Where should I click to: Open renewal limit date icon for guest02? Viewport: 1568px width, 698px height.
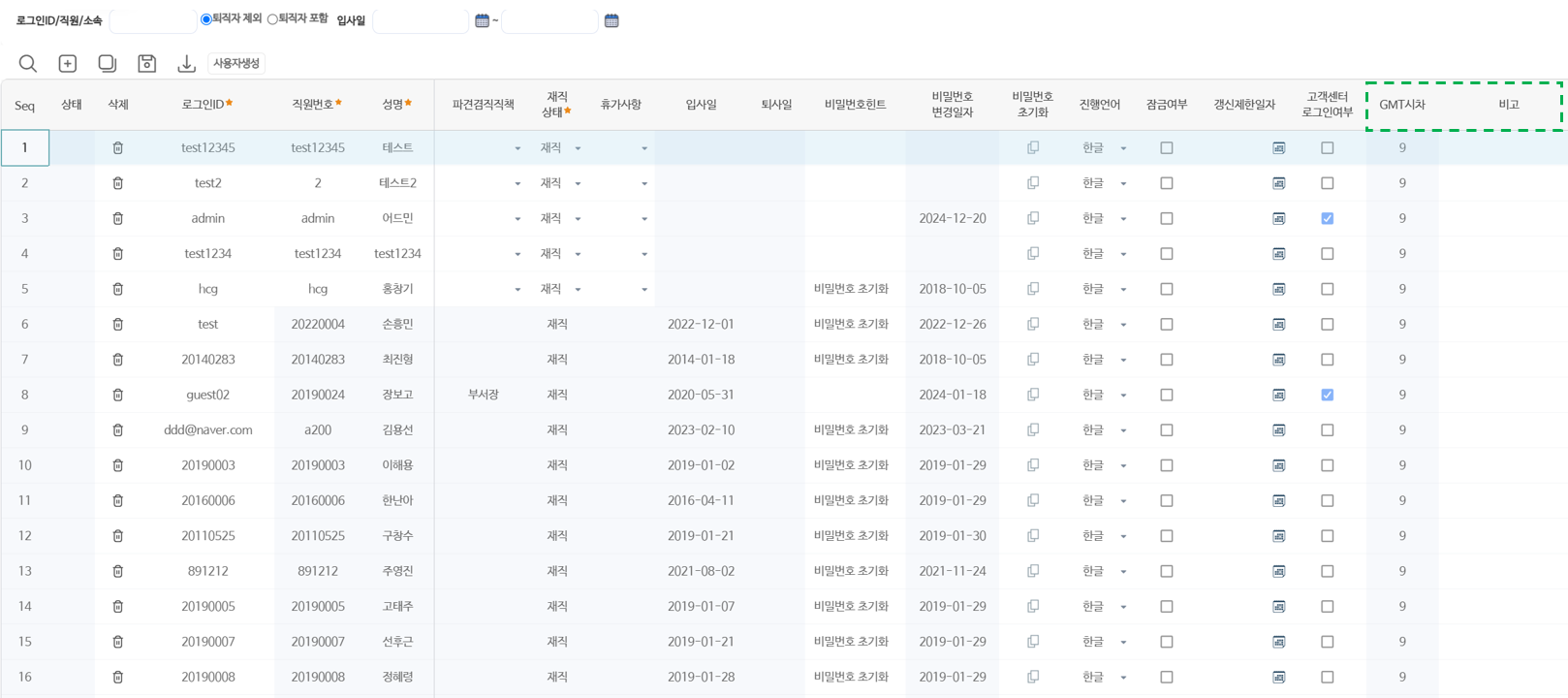tap(1279, 396)
